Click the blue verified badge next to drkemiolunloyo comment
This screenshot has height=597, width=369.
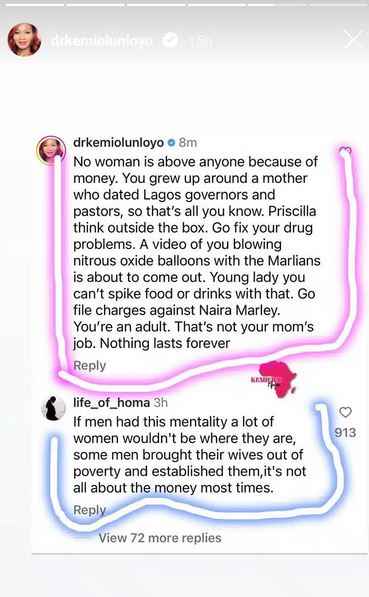(171, 143)
